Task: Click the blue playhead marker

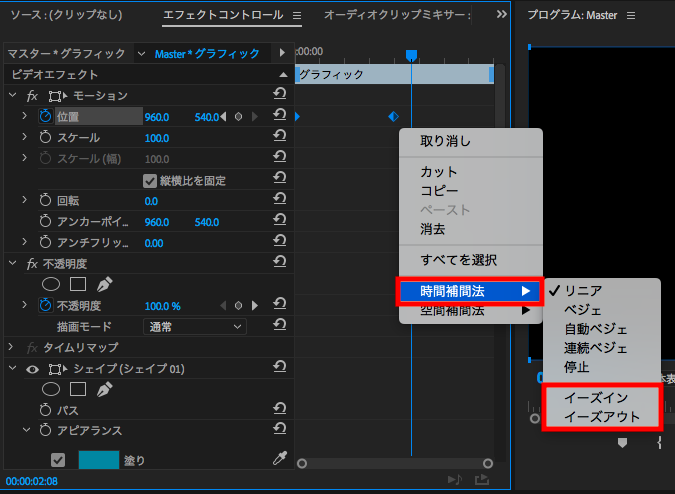Action: pos(412,55)
